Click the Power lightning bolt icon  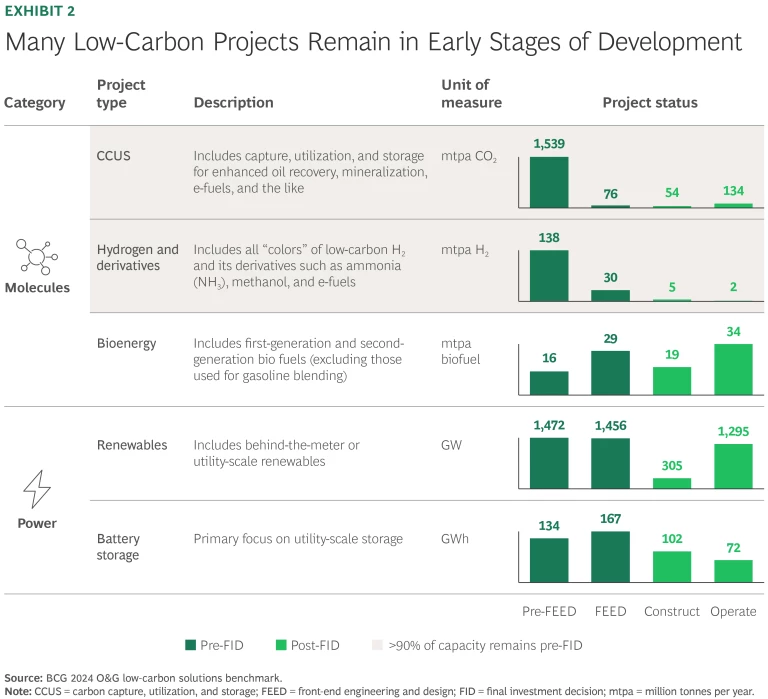click(36, 489)
